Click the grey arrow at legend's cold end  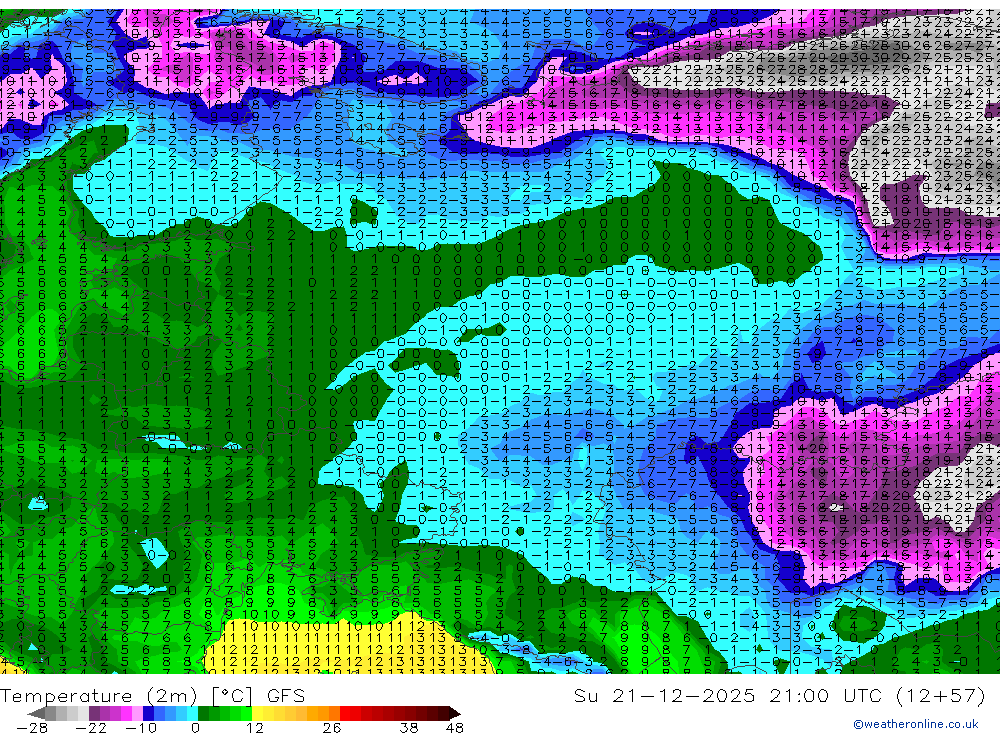point(36,713)
